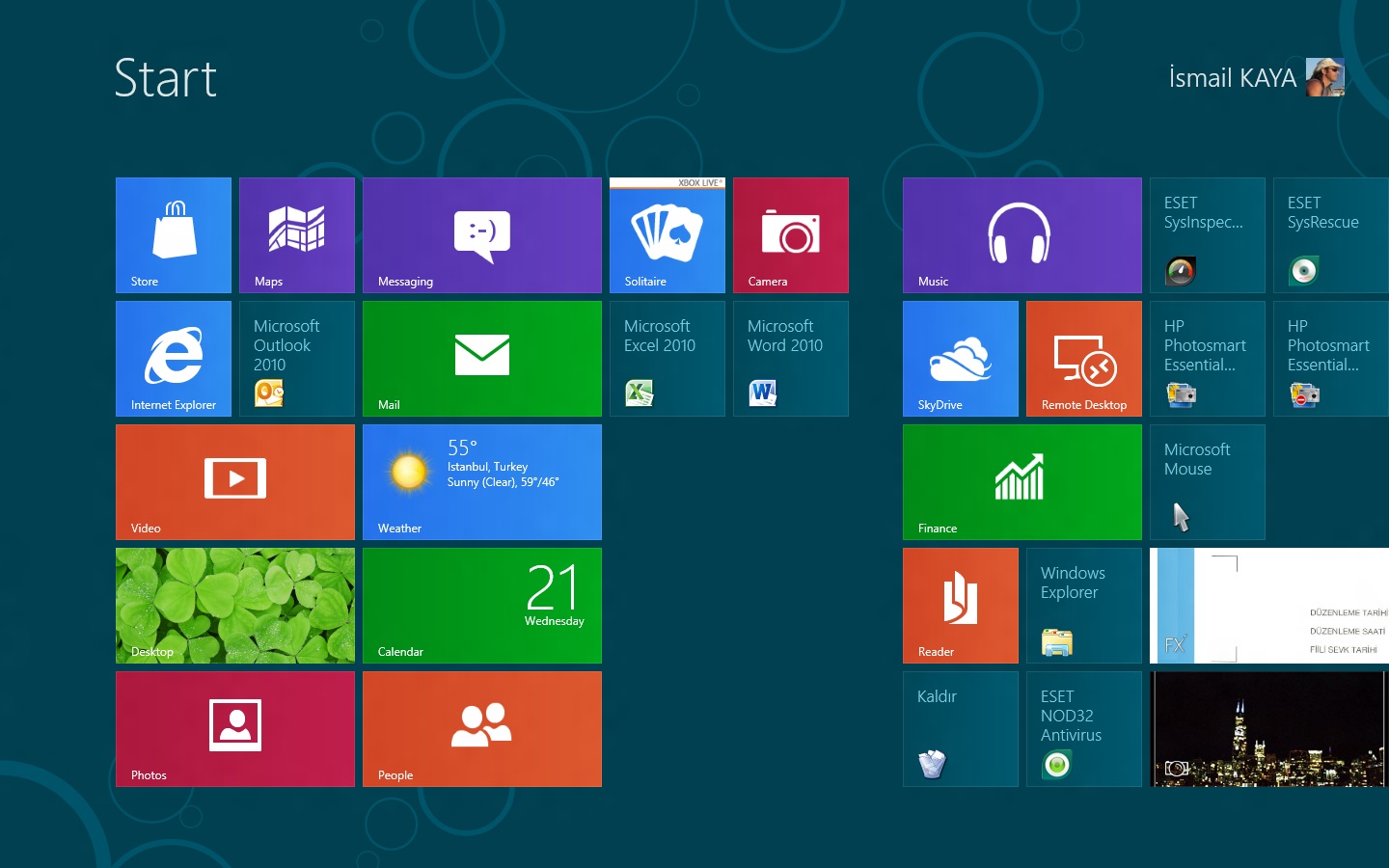
Task: Open the People tile
Action: click(x=482, y=729)
